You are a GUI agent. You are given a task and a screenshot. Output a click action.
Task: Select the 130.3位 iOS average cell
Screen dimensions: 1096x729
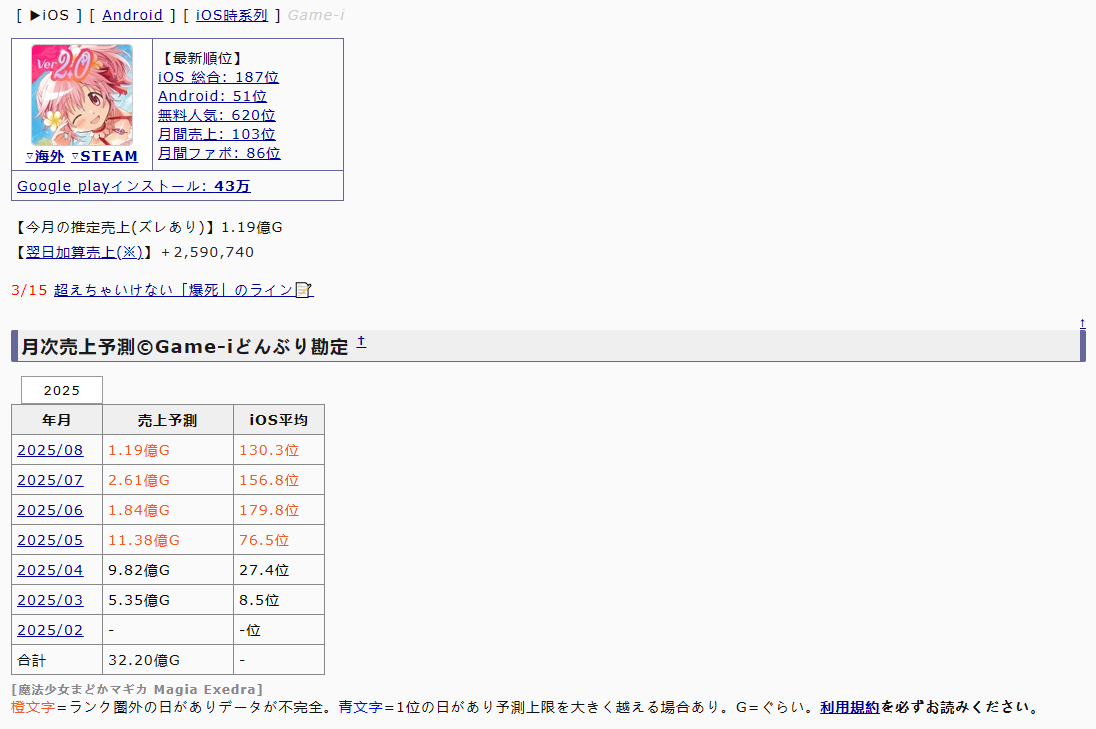coord(279,450)
